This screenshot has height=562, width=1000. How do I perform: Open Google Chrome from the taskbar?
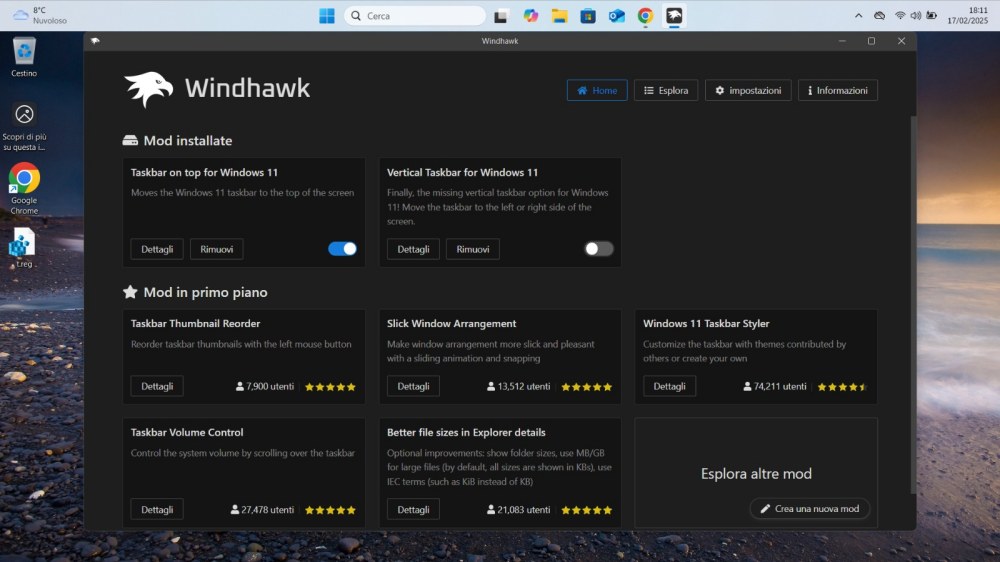click(646, 16)
